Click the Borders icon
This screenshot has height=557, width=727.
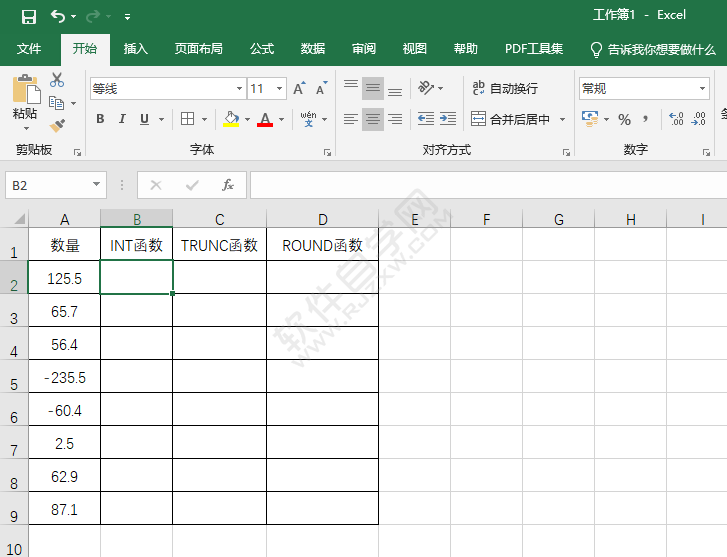point(187,119)
